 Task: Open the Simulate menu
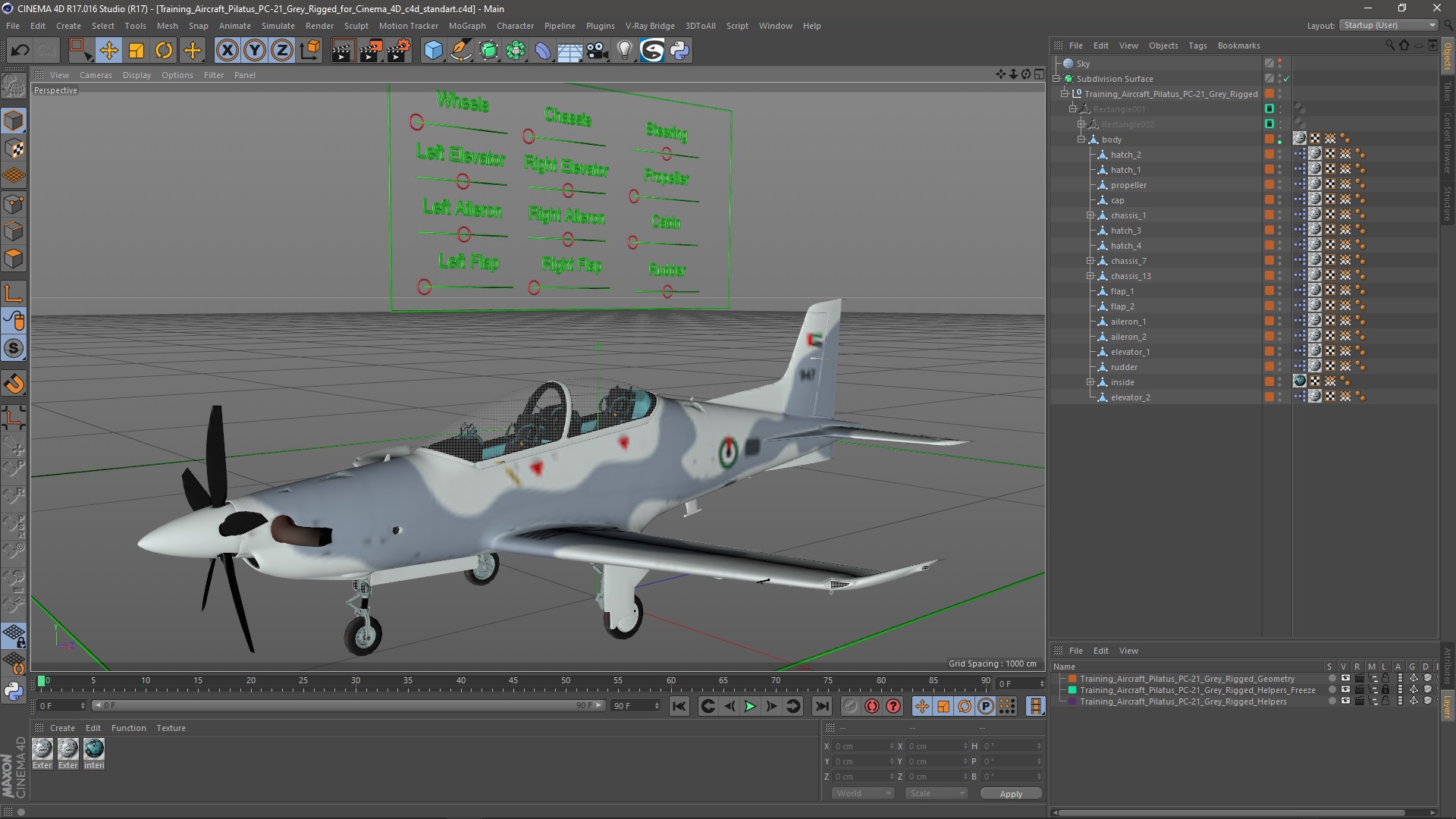pos(278,26)
